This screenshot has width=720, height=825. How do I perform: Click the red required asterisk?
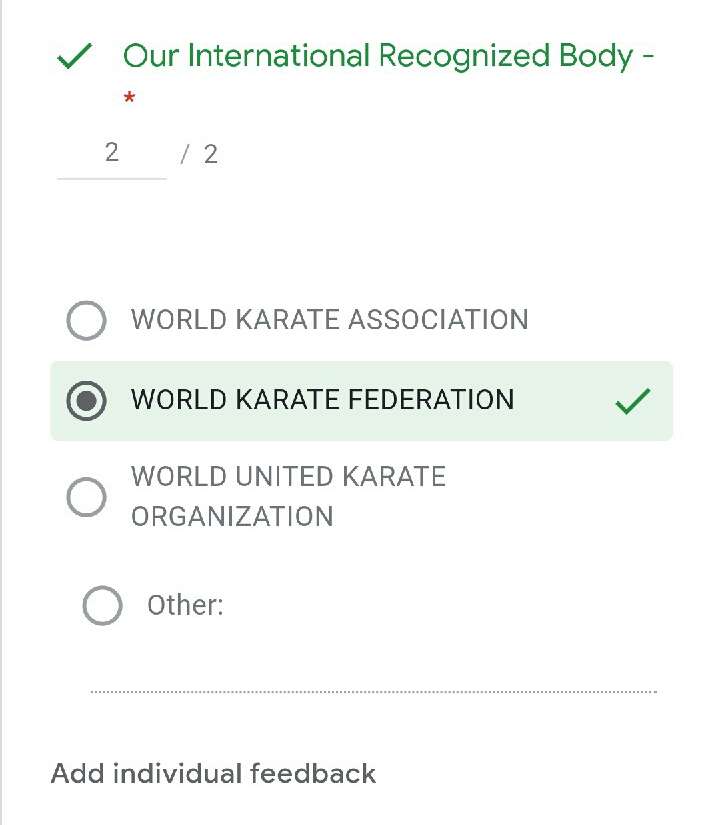coord(129,99)
